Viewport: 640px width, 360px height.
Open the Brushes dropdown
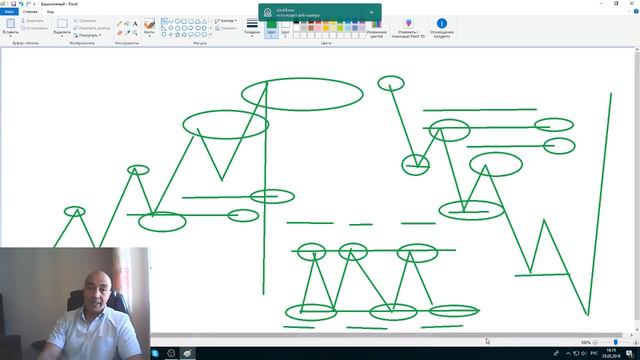tap(149, 36)
